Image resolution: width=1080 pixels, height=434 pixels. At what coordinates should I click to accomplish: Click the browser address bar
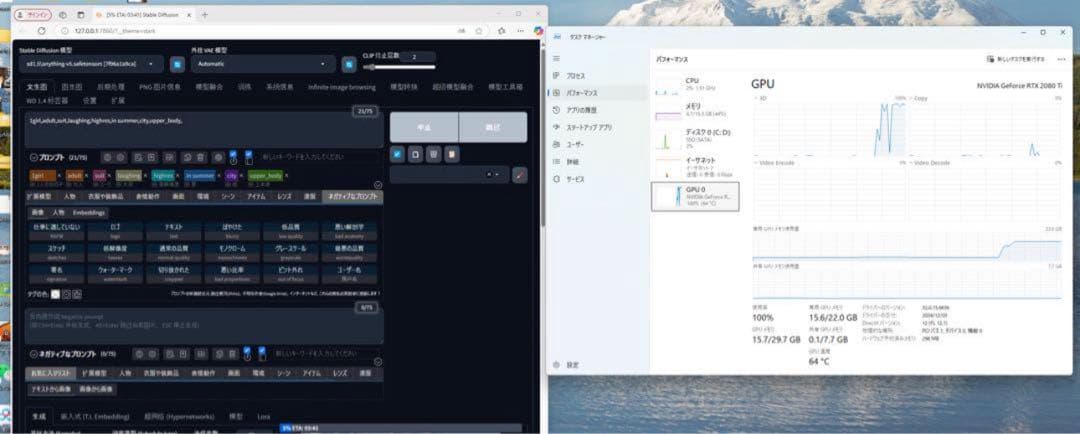(x=255, y=31)
